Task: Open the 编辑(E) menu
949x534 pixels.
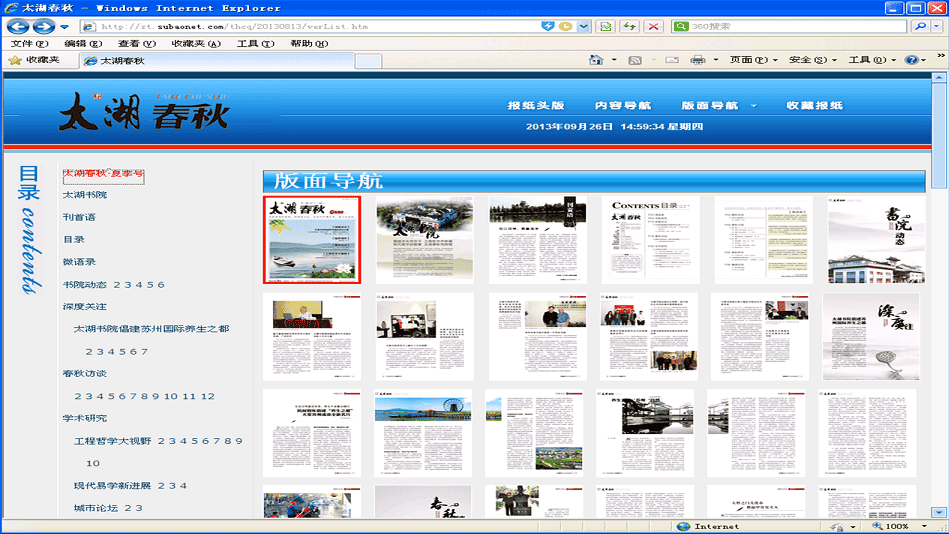Action: (x=83, y=44)
